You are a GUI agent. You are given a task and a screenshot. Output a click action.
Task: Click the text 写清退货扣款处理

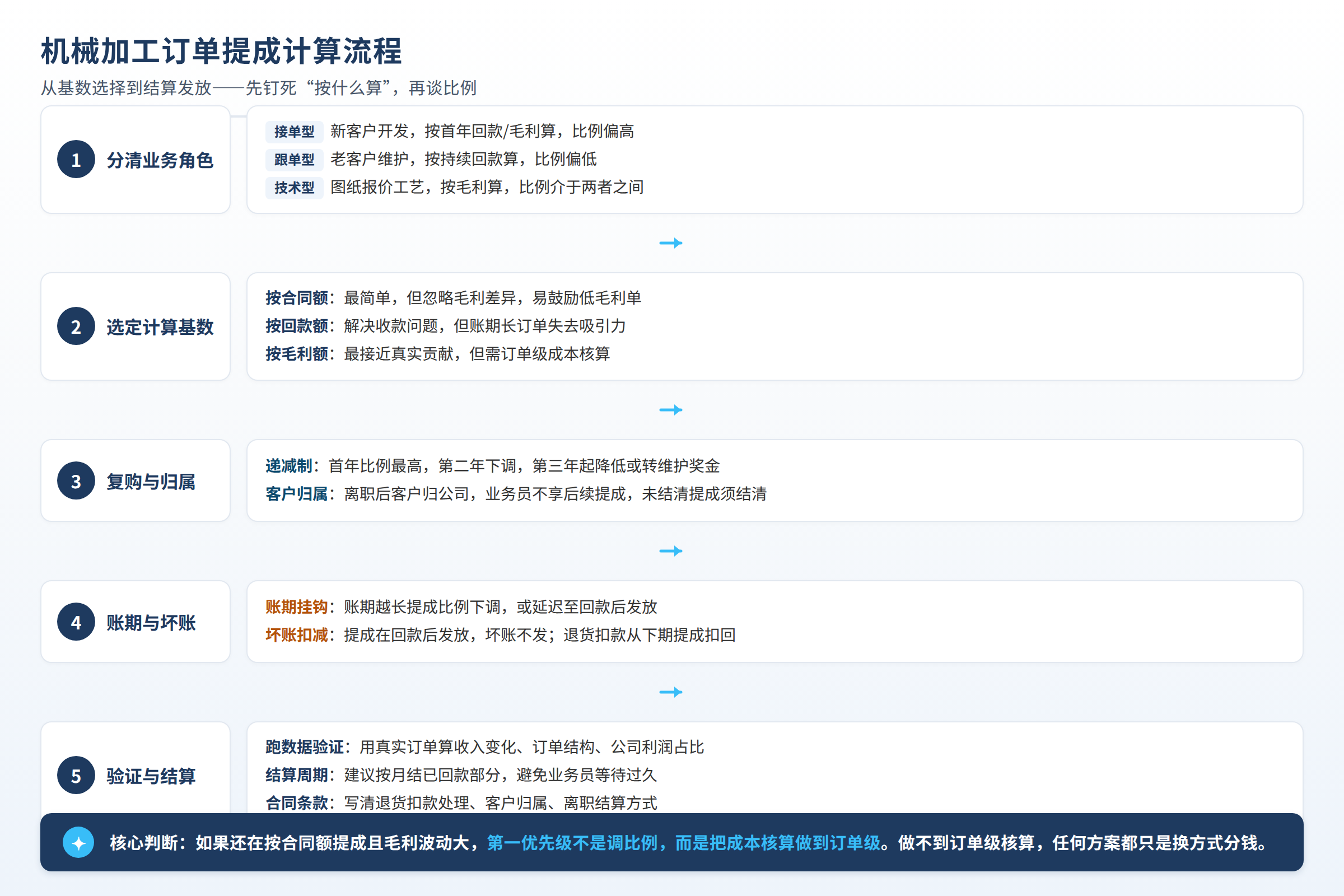tap(407, 803)
